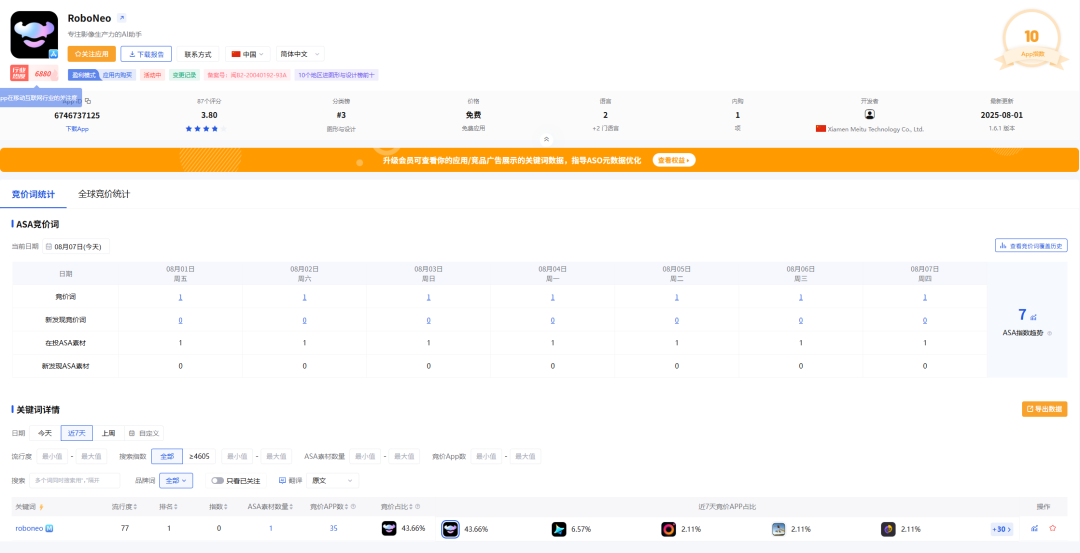Sort by 流行度 column header
Screen dimensions: 1080x553
point(123,507)
